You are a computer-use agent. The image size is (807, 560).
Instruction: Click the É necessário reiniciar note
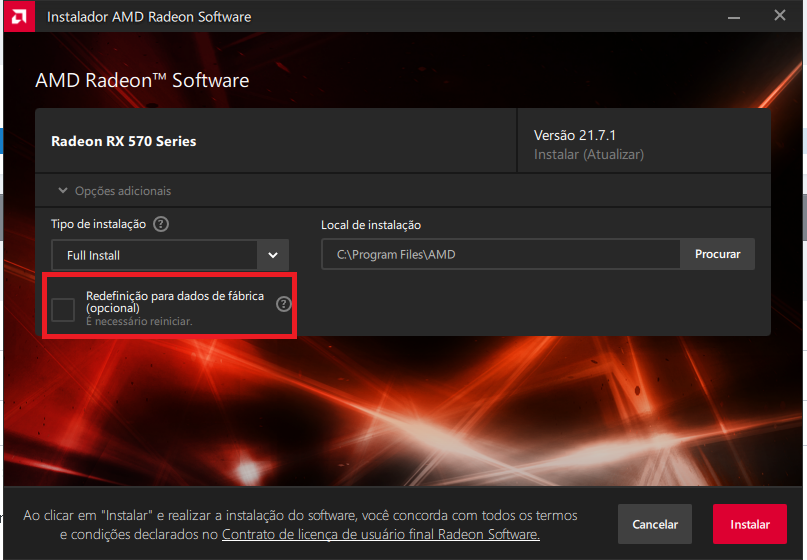(x=139, y=321)
